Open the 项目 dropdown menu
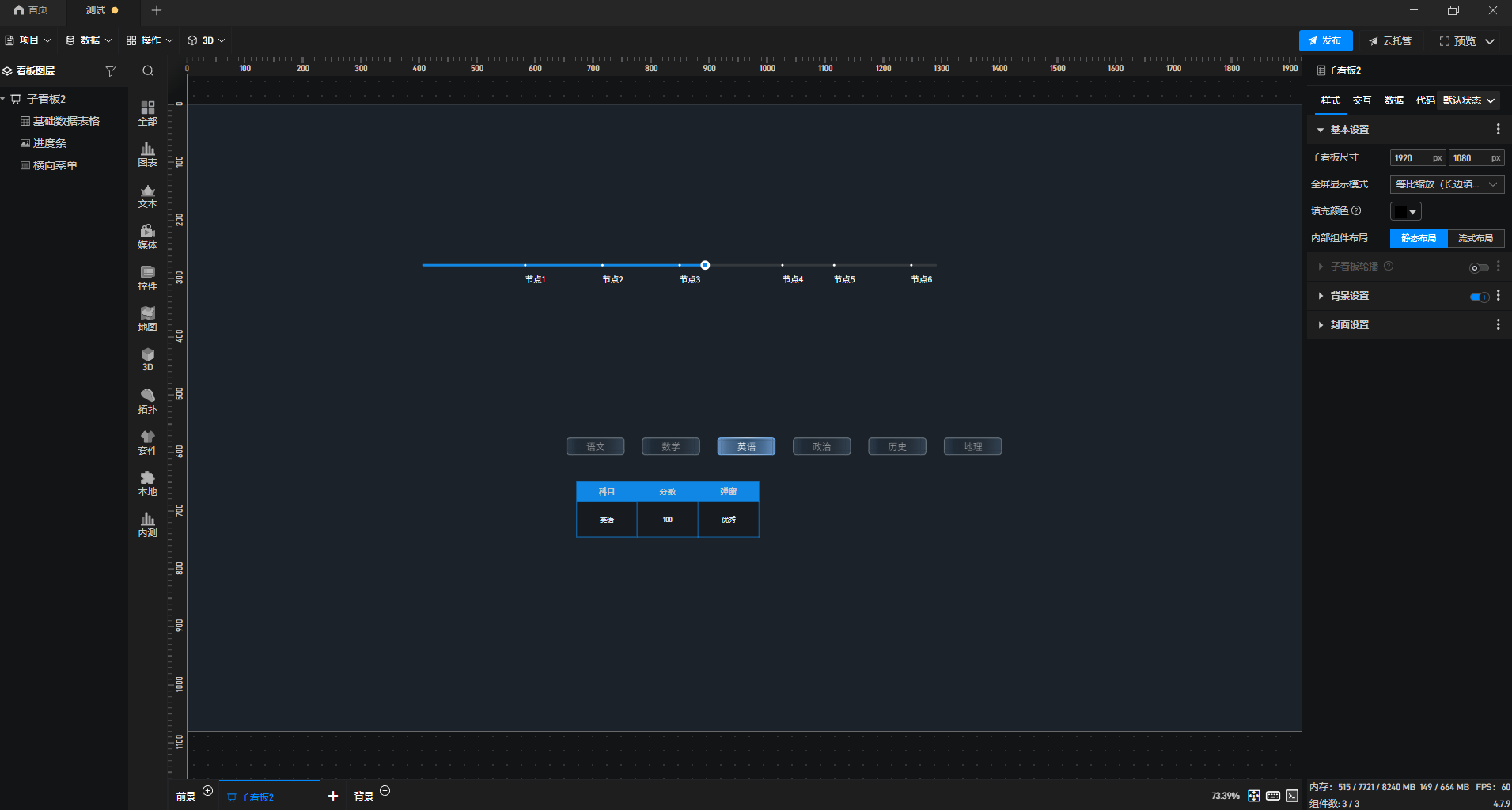This screenshot has width=1512, height=810. (28, 40)
